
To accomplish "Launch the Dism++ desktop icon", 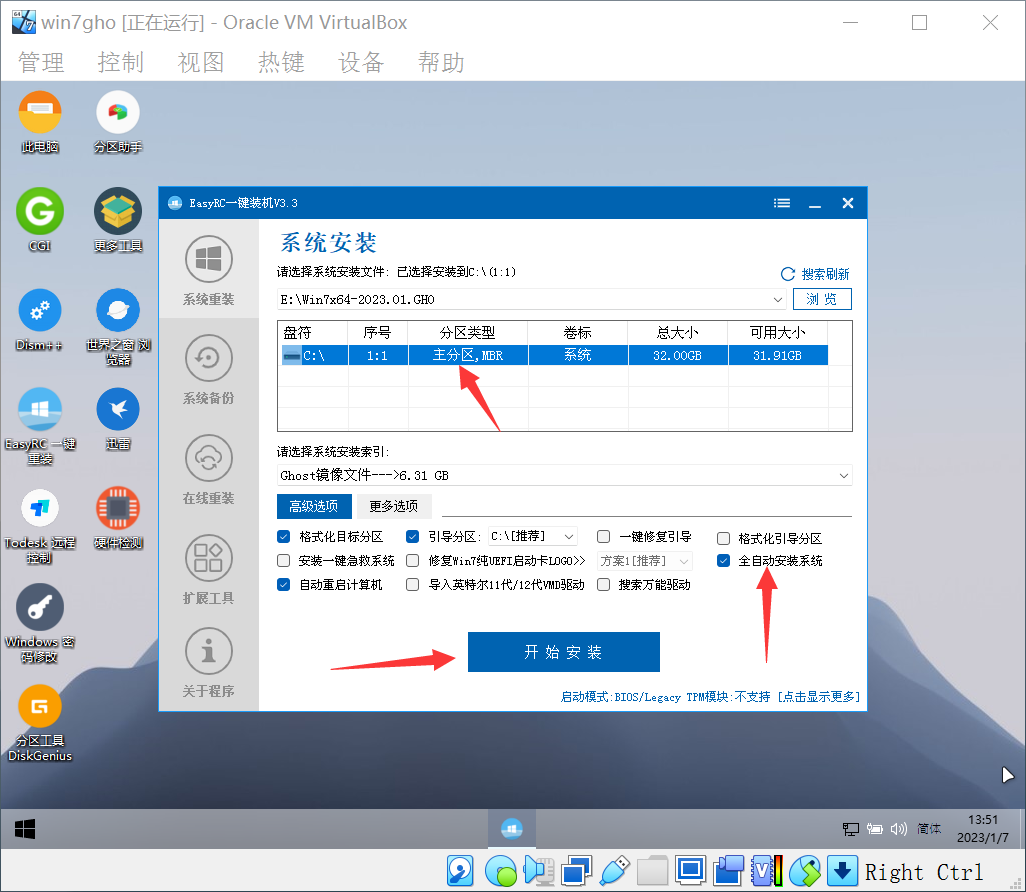I will (x=40, y=320).
